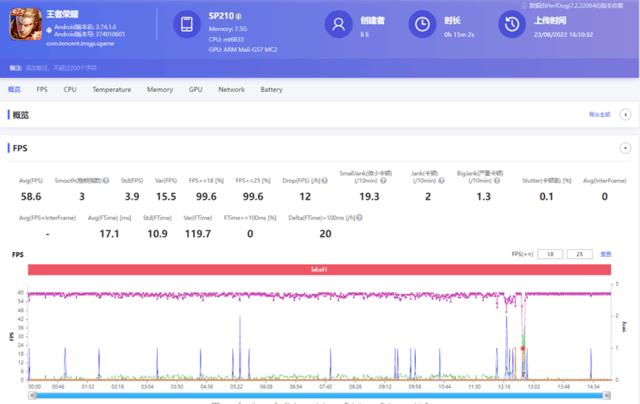Collapse the FPS section with round arrow
The height and width of the screenshot is (404, 640).
click(x=626, y=147)
